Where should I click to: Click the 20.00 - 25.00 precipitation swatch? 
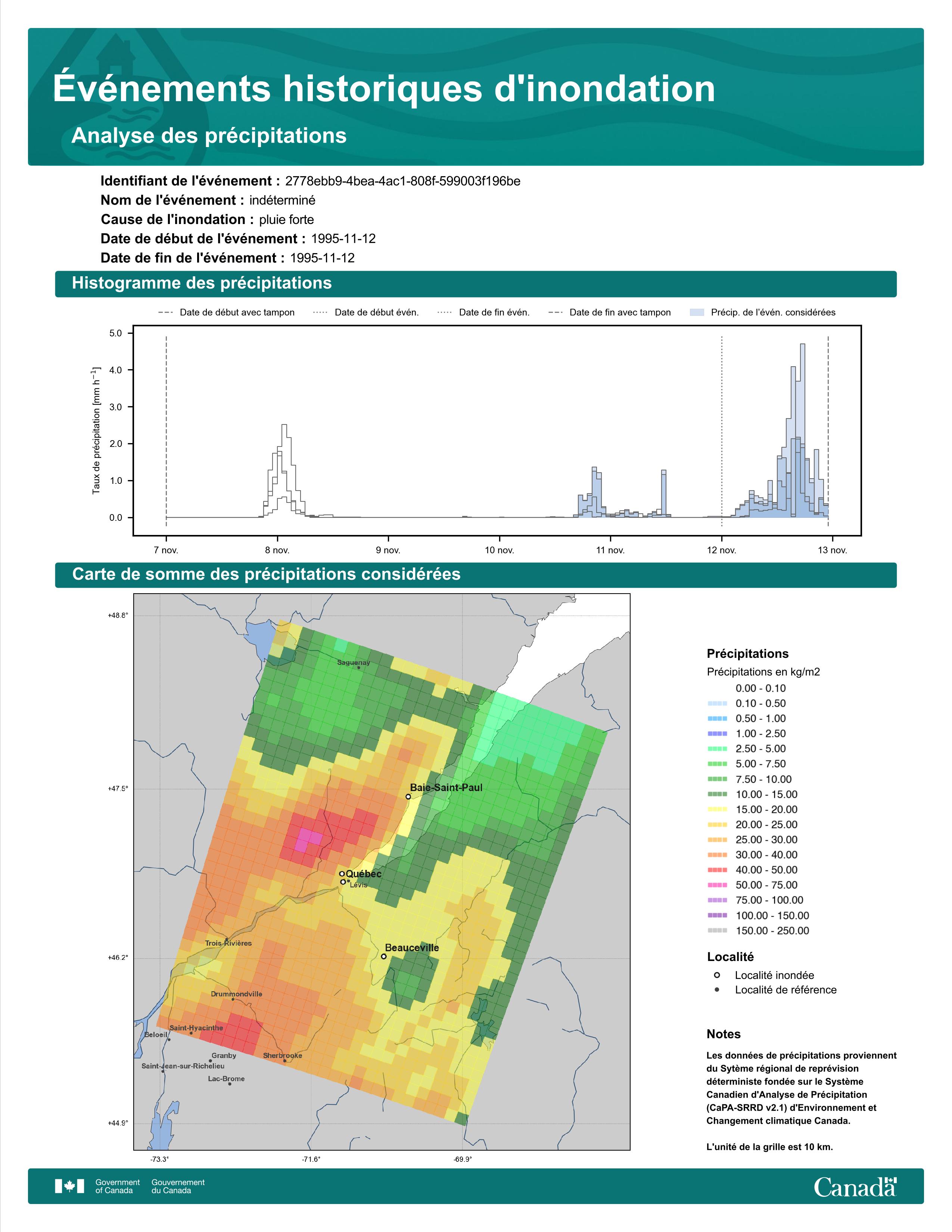pos(717,825)
